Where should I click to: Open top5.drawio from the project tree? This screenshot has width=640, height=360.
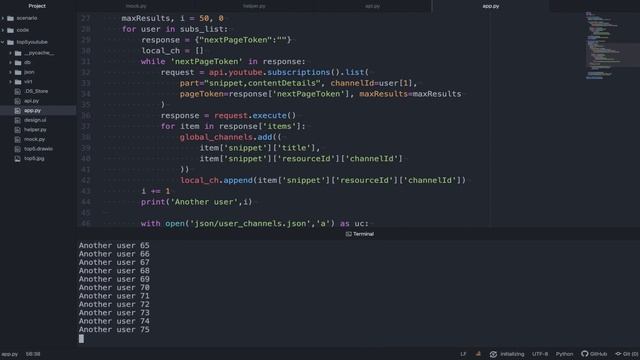coord(38,149)
